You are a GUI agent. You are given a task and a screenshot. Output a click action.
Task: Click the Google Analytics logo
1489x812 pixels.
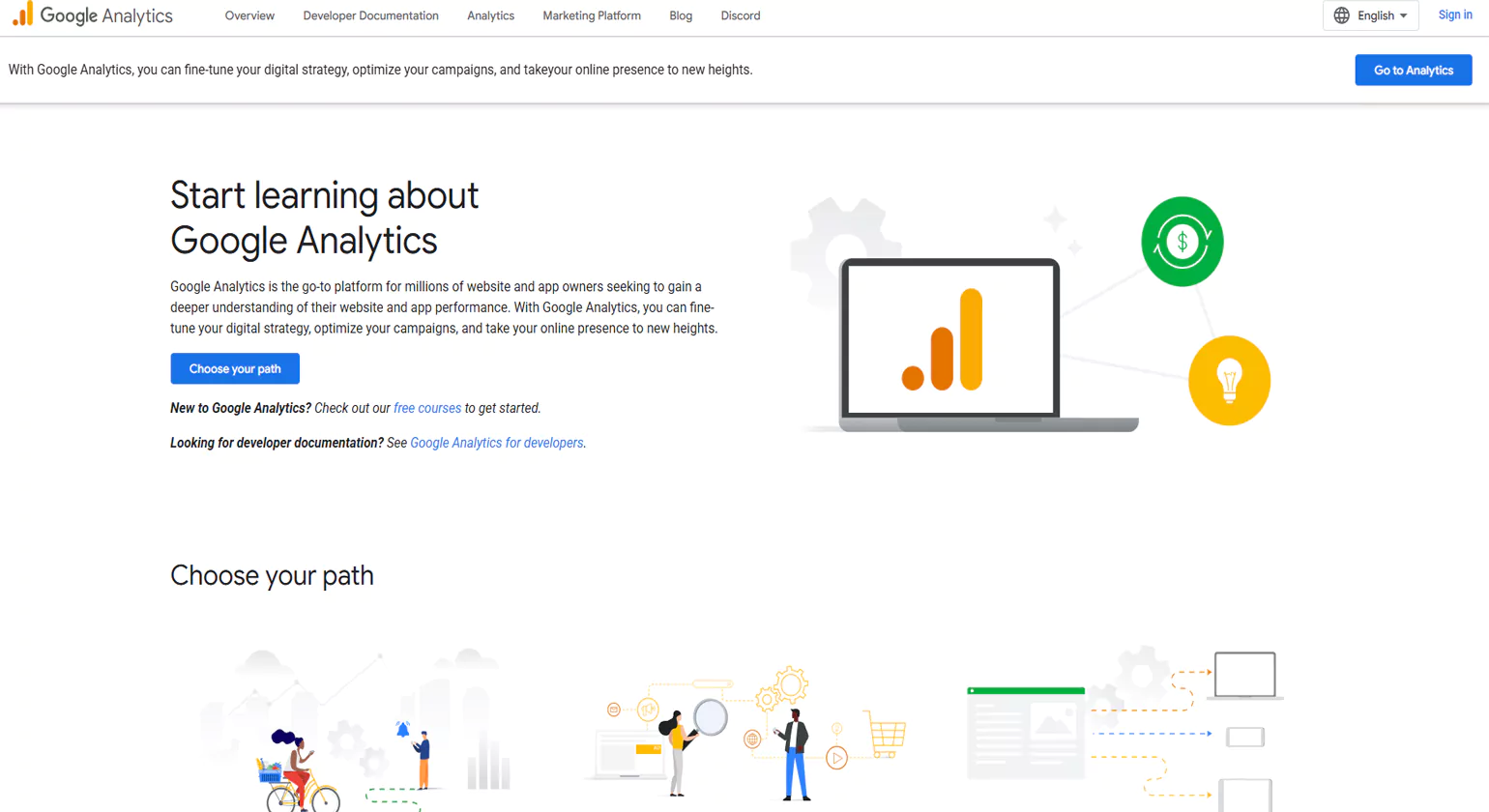pyautogui.click(x=92, y=15)
